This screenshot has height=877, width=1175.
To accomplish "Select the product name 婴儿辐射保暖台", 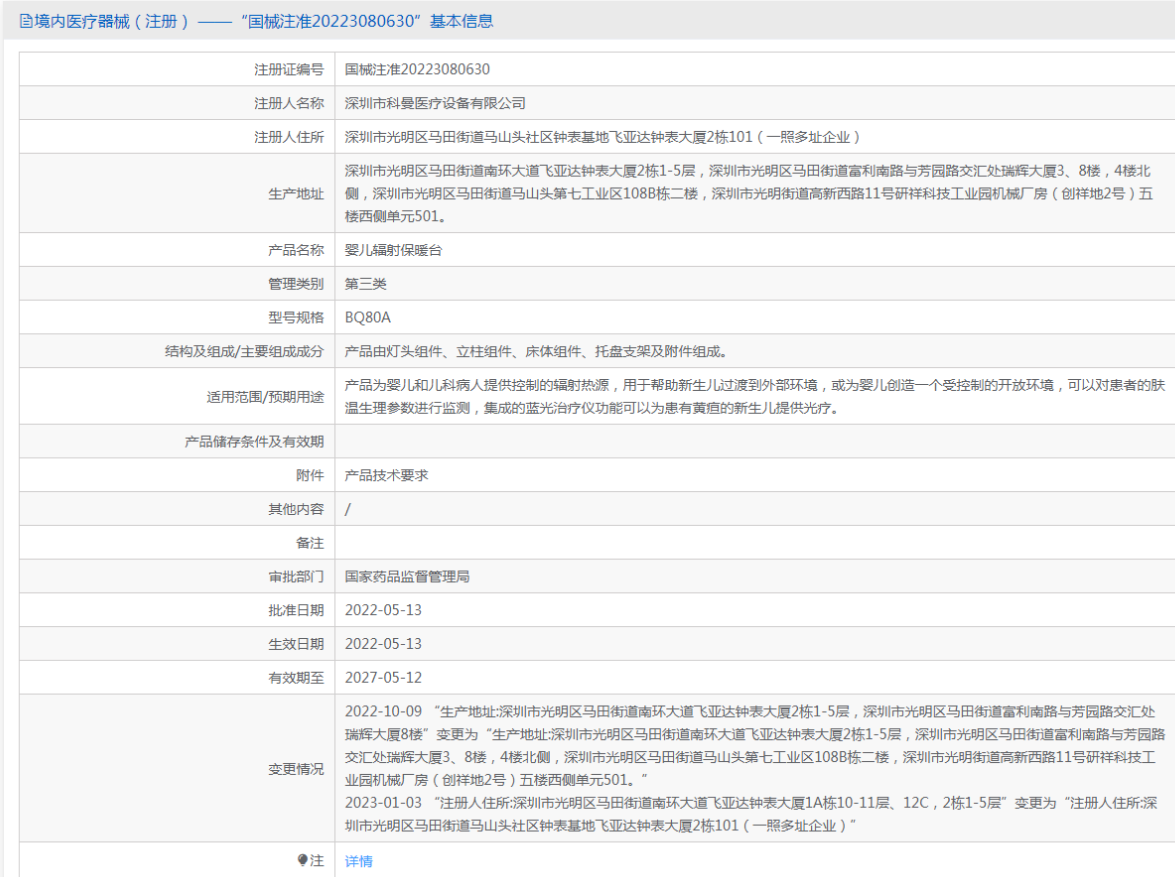I will point(393,250).
